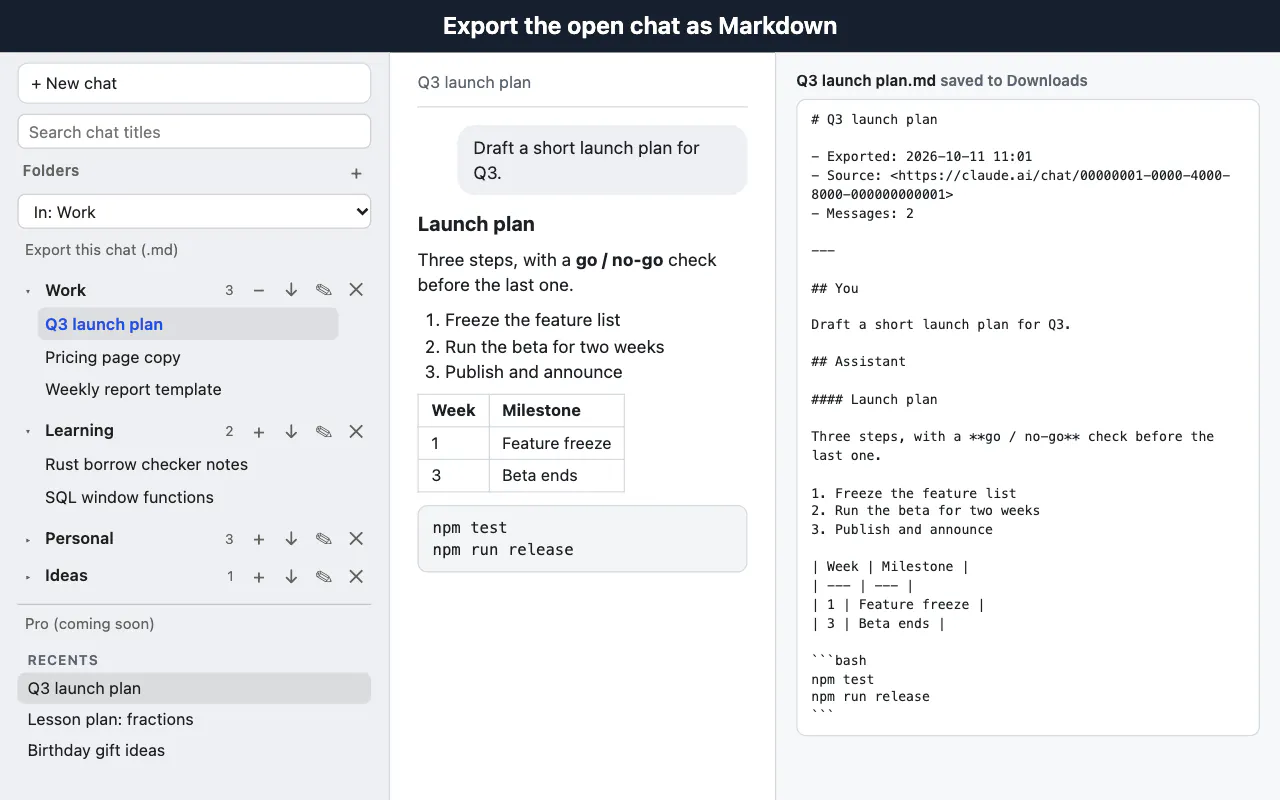
Task: Click the Personal folder name
Action: [x=79, y=538]
